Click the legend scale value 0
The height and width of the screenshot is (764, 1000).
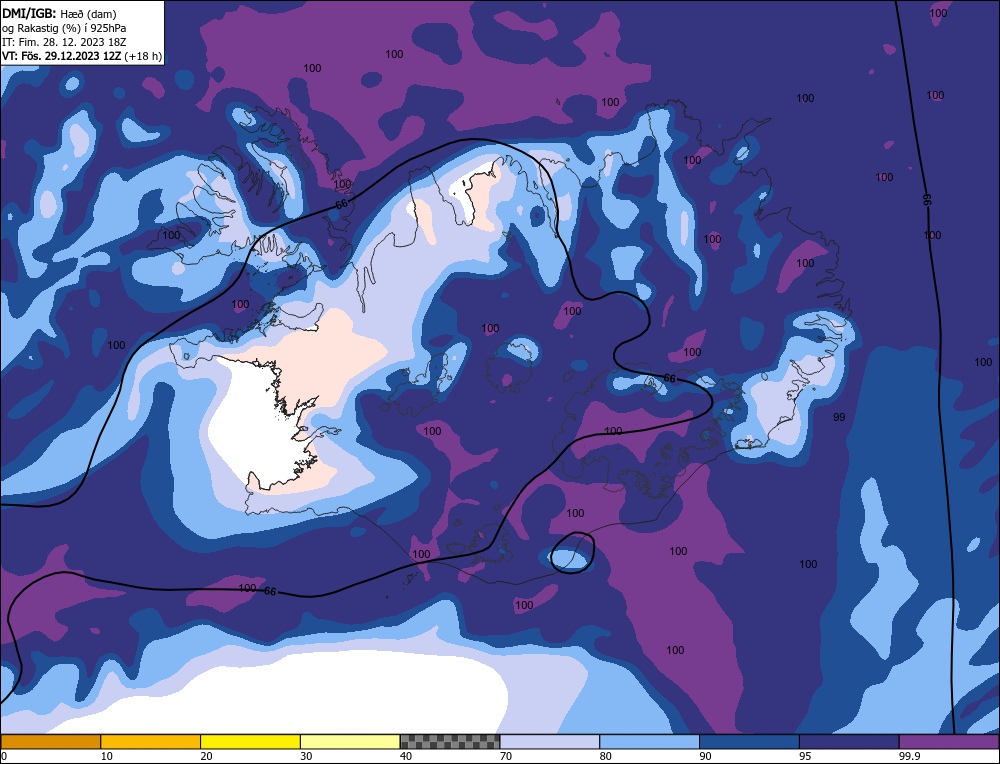[x=4, y=756]
